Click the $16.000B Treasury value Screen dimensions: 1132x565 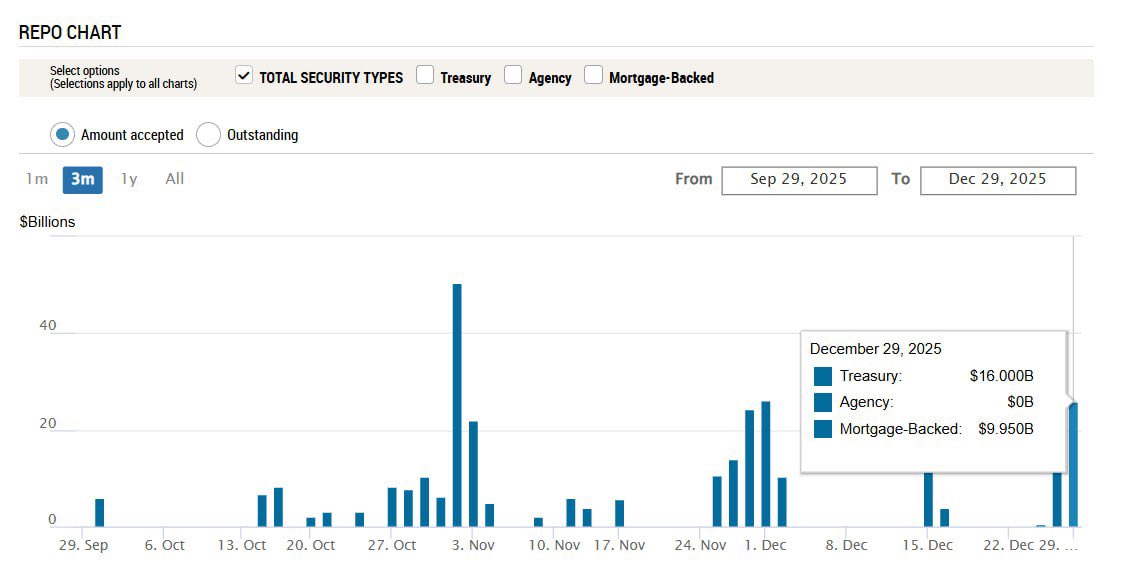[1001, 376]
